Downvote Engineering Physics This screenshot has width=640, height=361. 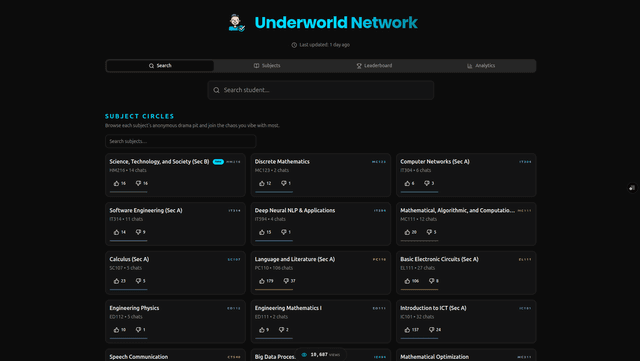pos(141,330)
